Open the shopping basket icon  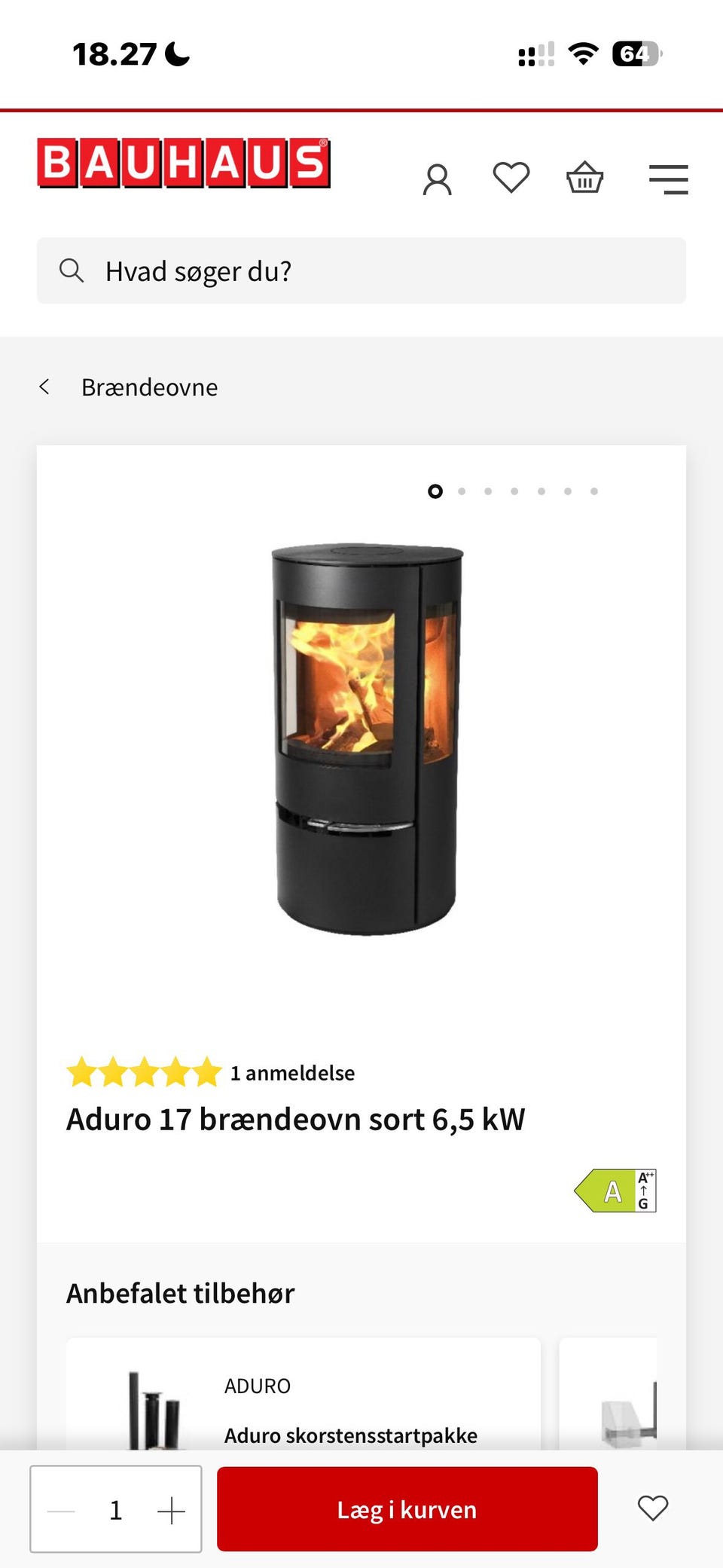click(584, 178)
